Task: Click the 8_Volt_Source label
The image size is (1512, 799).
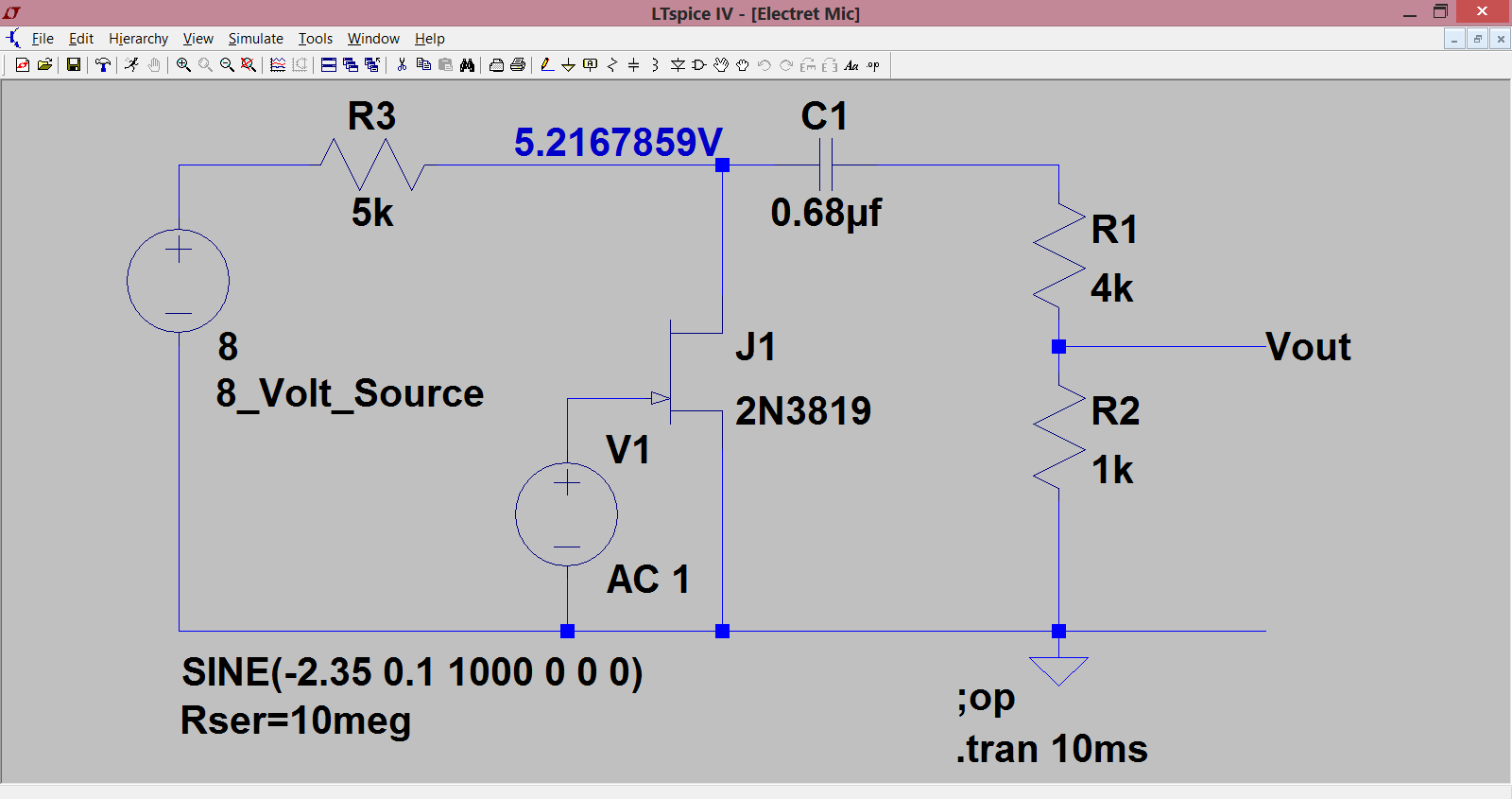Action: [350, 393]
